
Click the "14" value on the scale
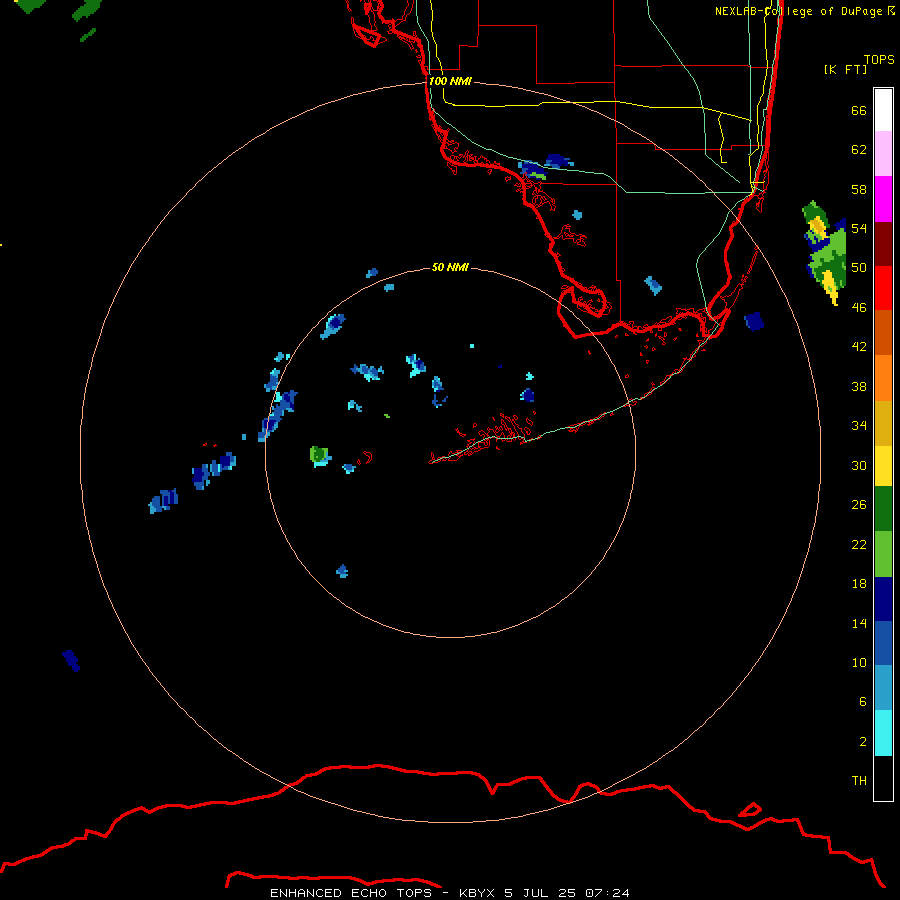tap(859, 623)
